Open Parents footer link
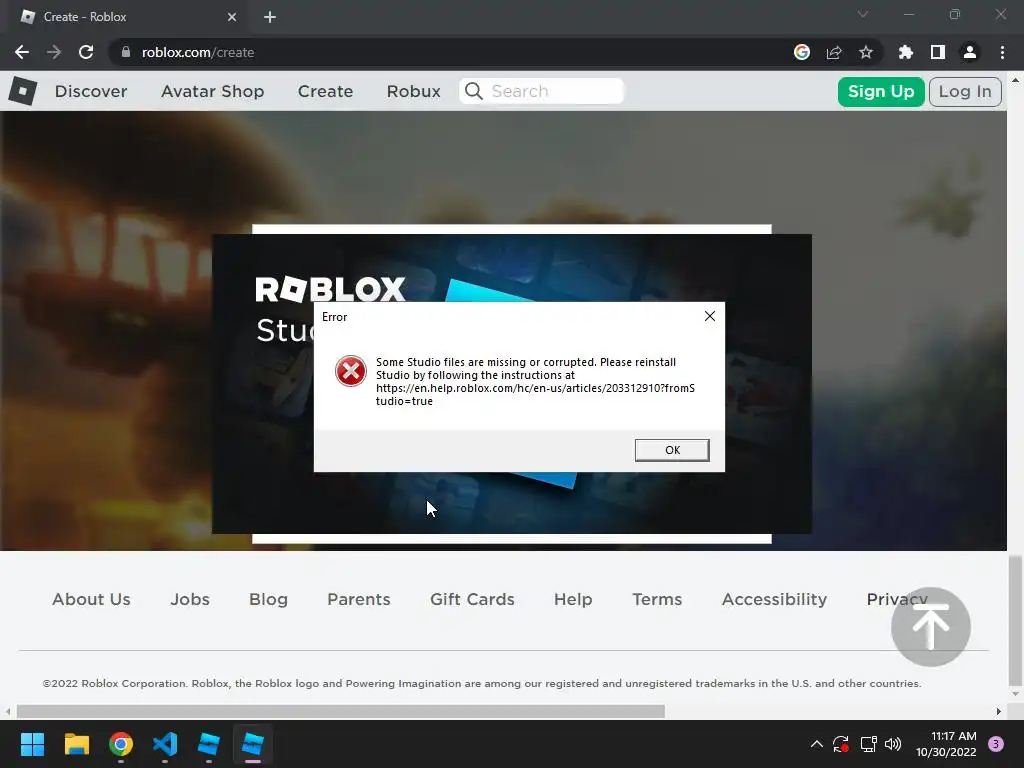Screen dimensions: 1024x768 359,600
